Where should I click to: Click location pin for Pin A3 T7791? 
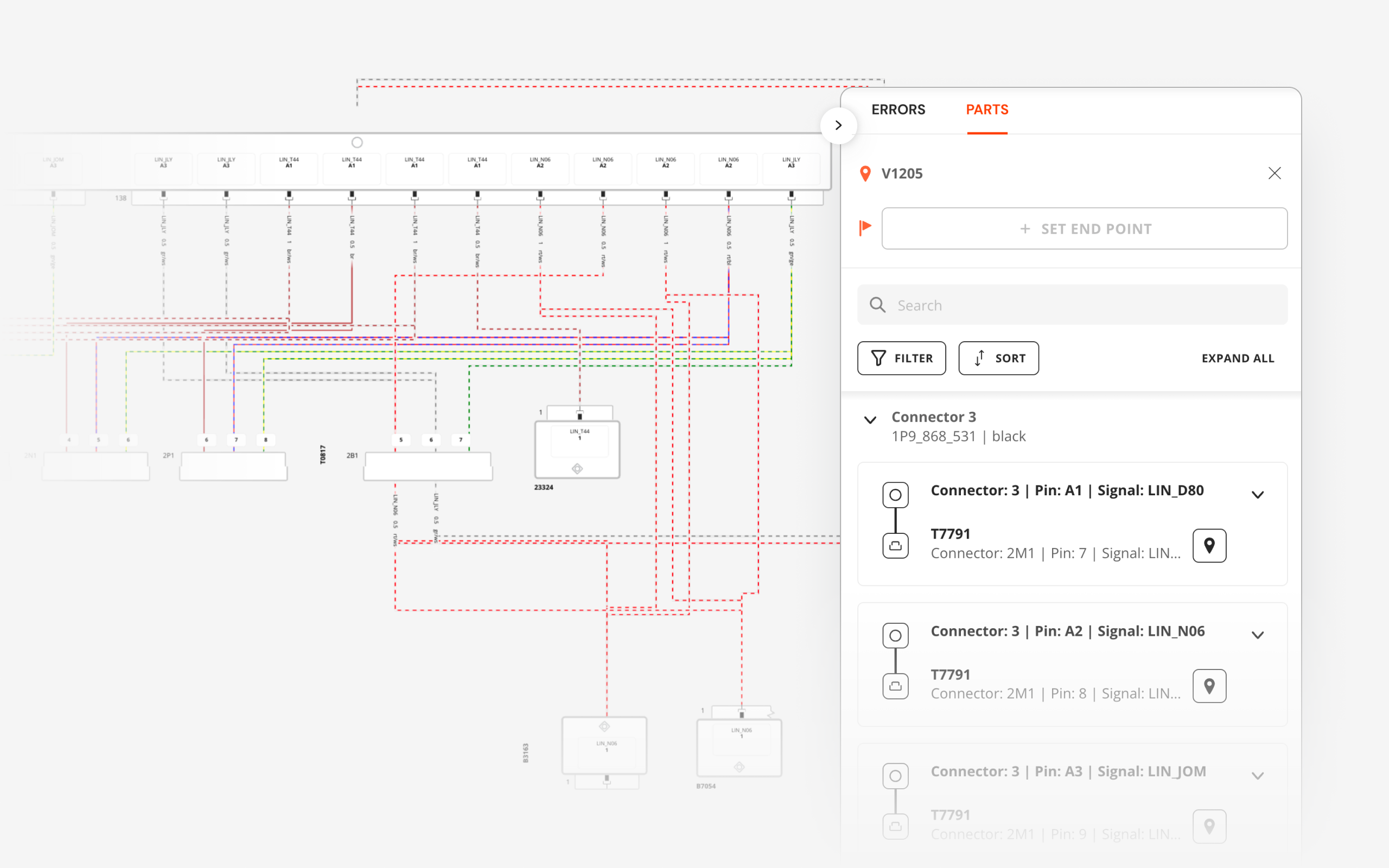[x=1209, y=826]
